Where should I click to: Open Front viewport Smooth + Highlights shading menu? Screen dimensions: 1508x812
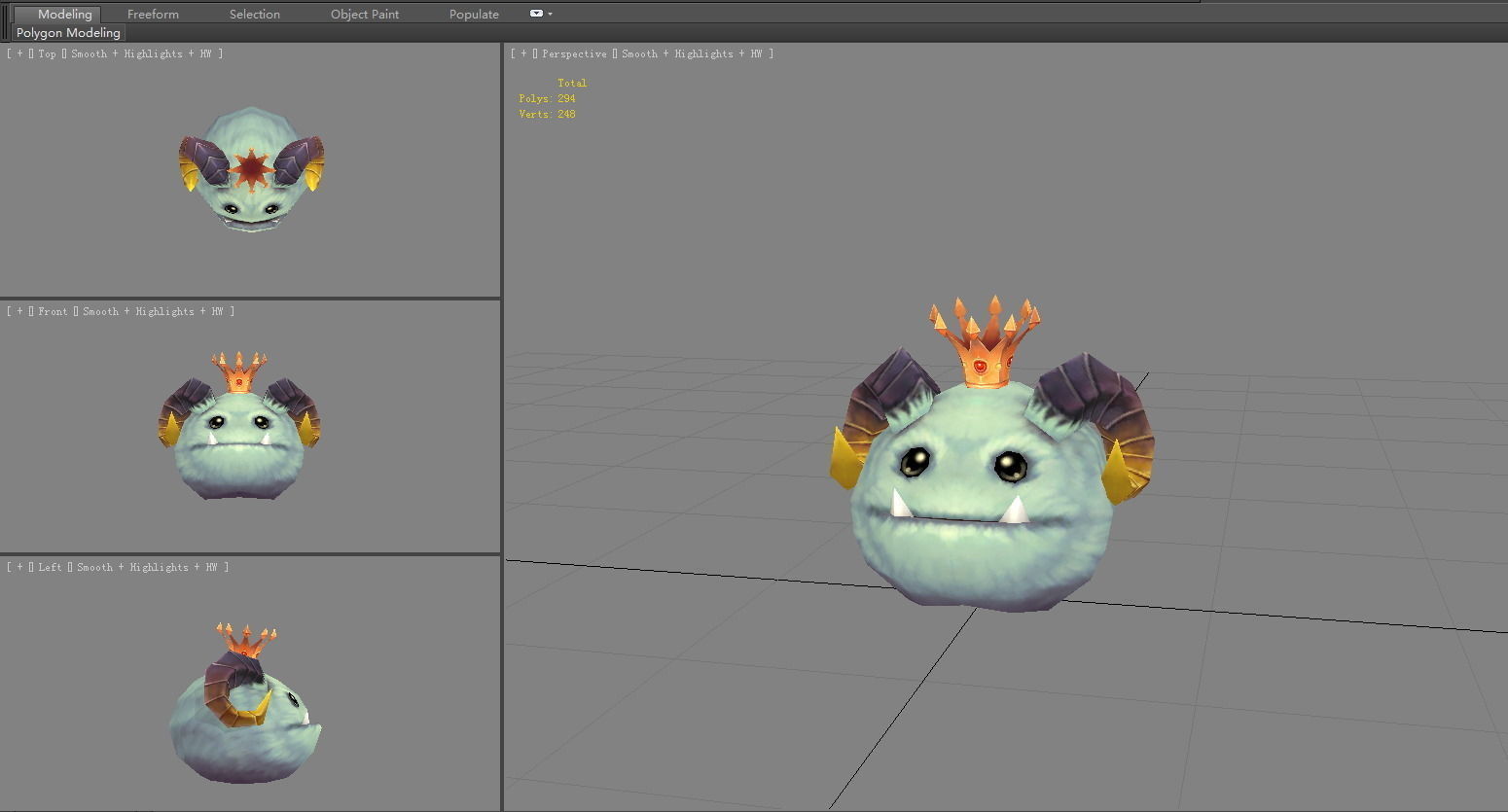(x=153, y=312)
